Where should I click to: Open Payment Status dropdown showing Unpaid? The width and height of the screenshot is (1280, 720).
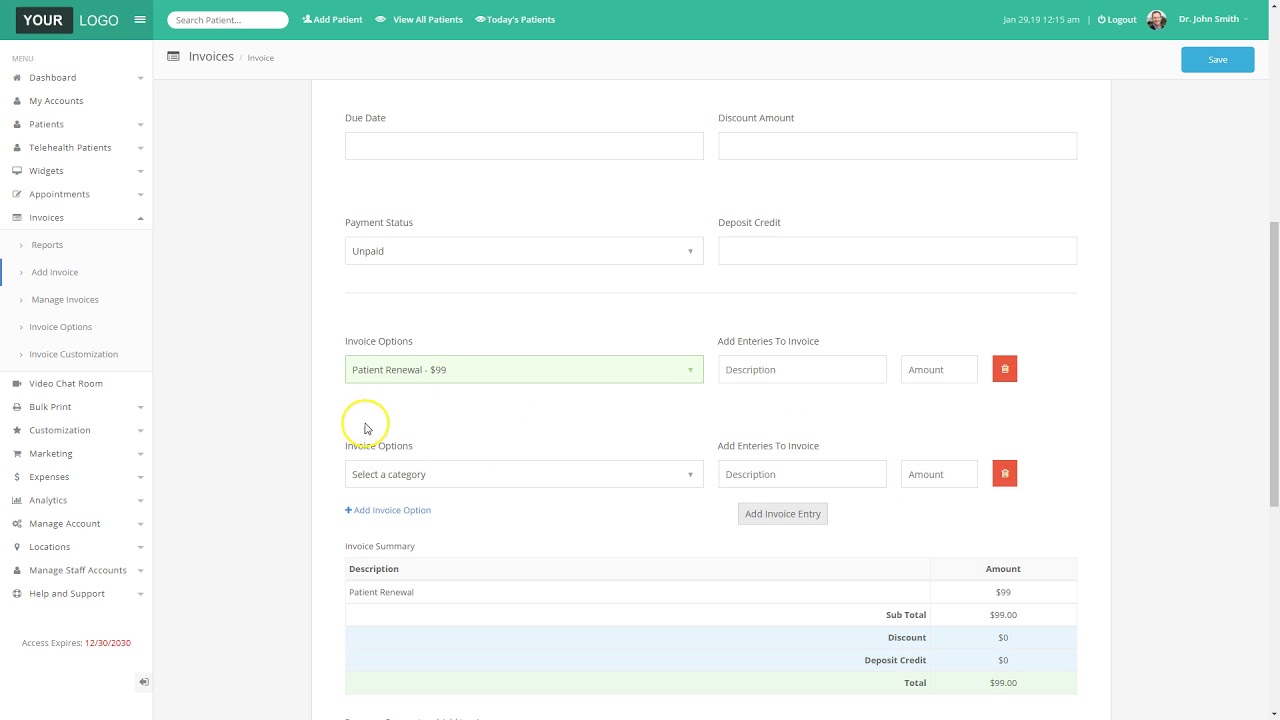[524, 251]
